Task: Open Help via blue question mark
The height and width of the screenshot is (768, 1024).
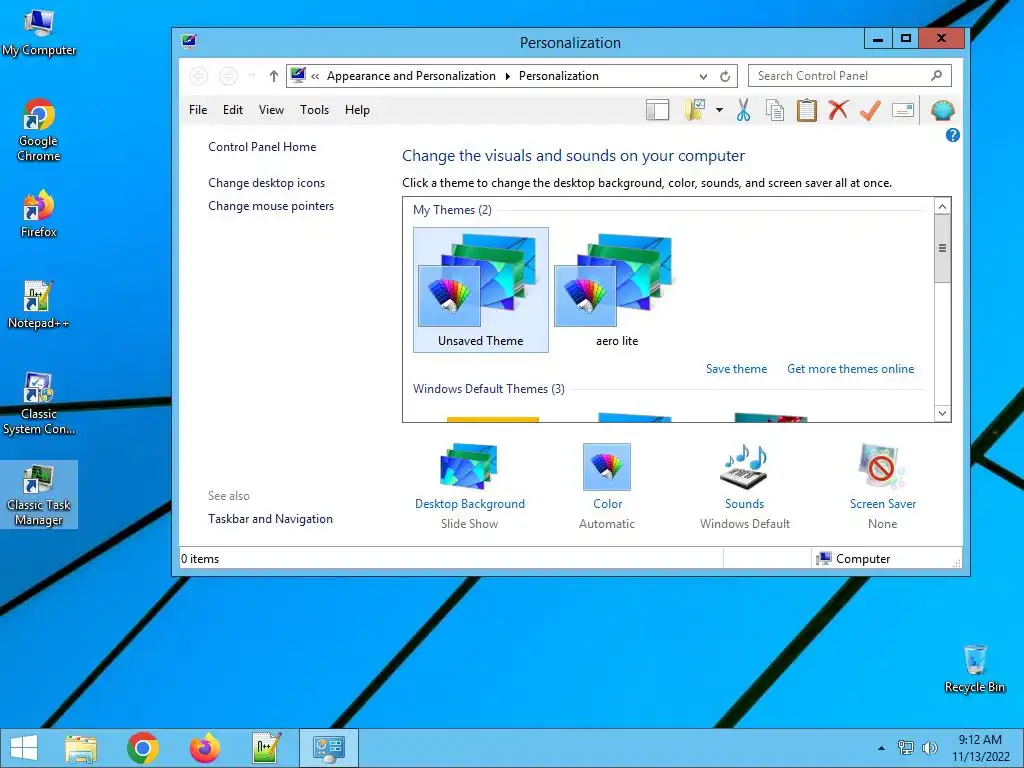Action: tap(952, 135)
